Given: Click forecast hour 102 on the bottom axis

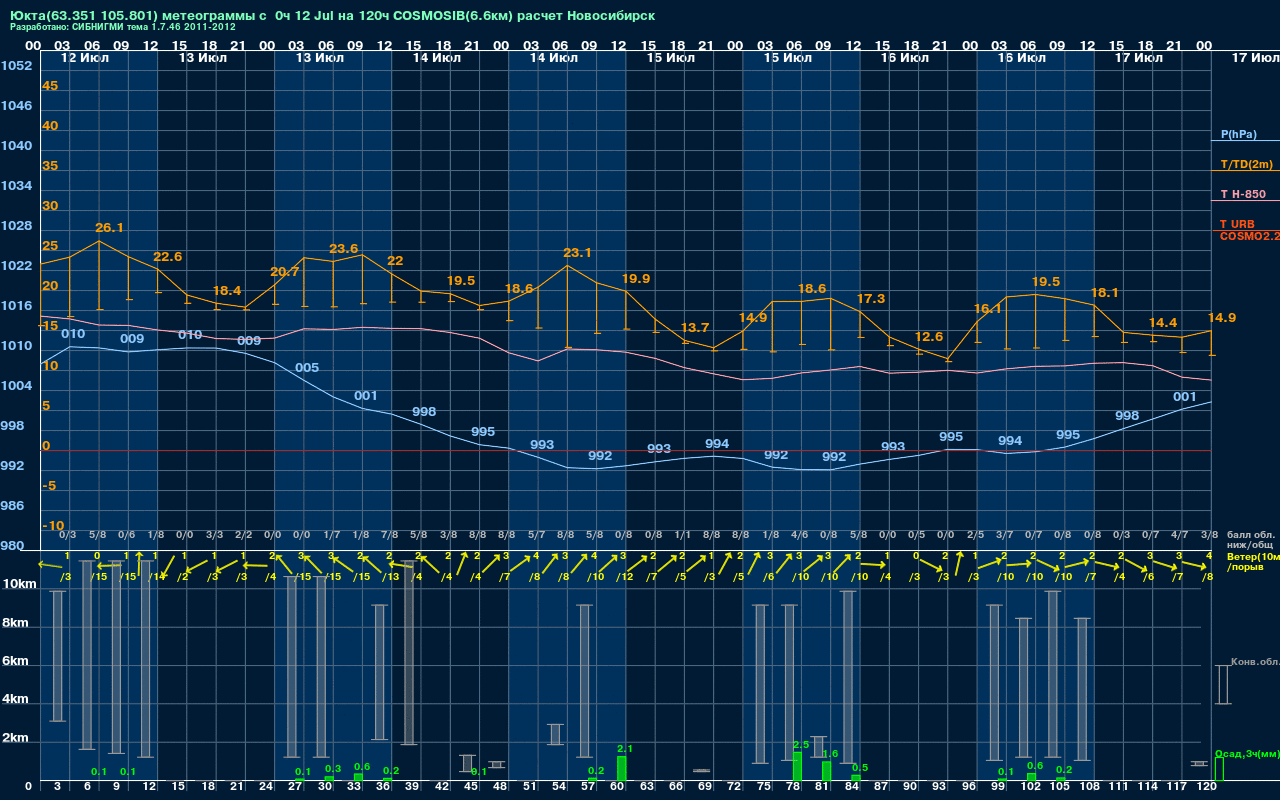Looking at the screenshot, I should pyautogui.click(x=1031, y=788).
